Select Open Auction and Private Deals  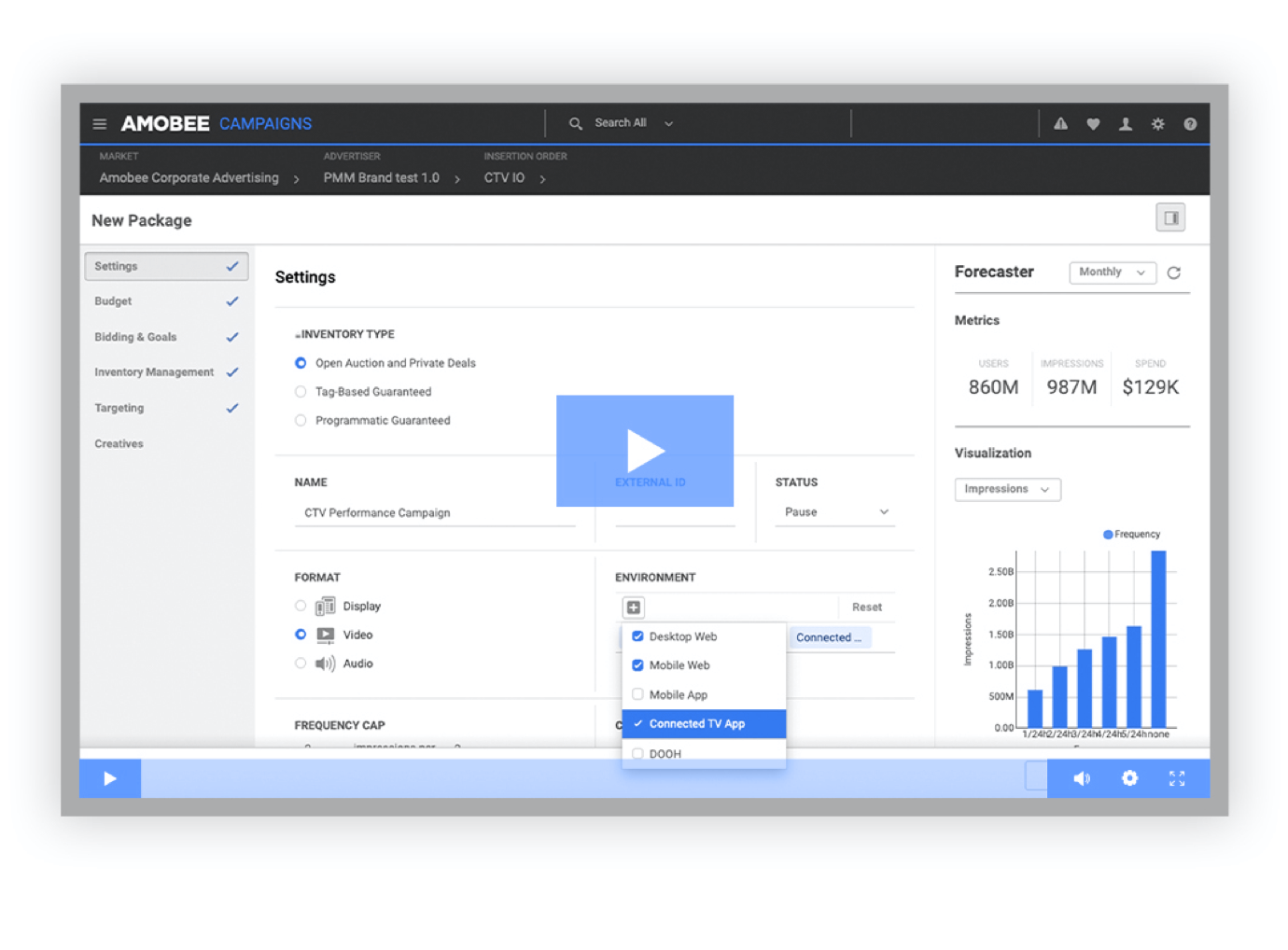click(x=301, y=363)
